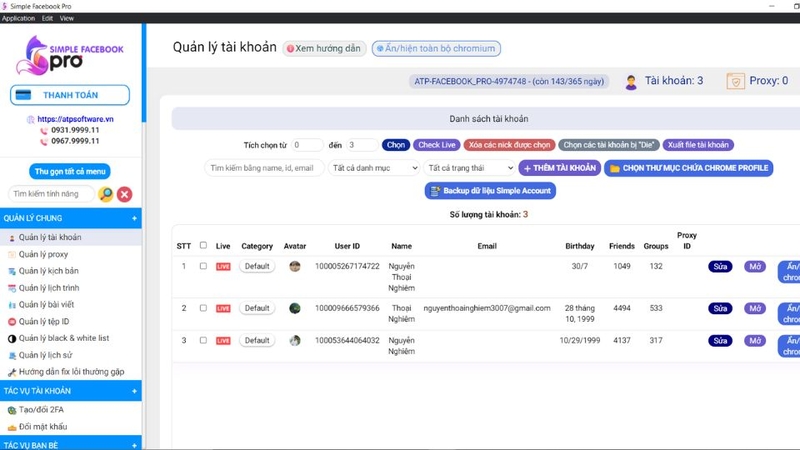
Task: Tick the checkbox for account row 1
Action: [x=203, y=266]
